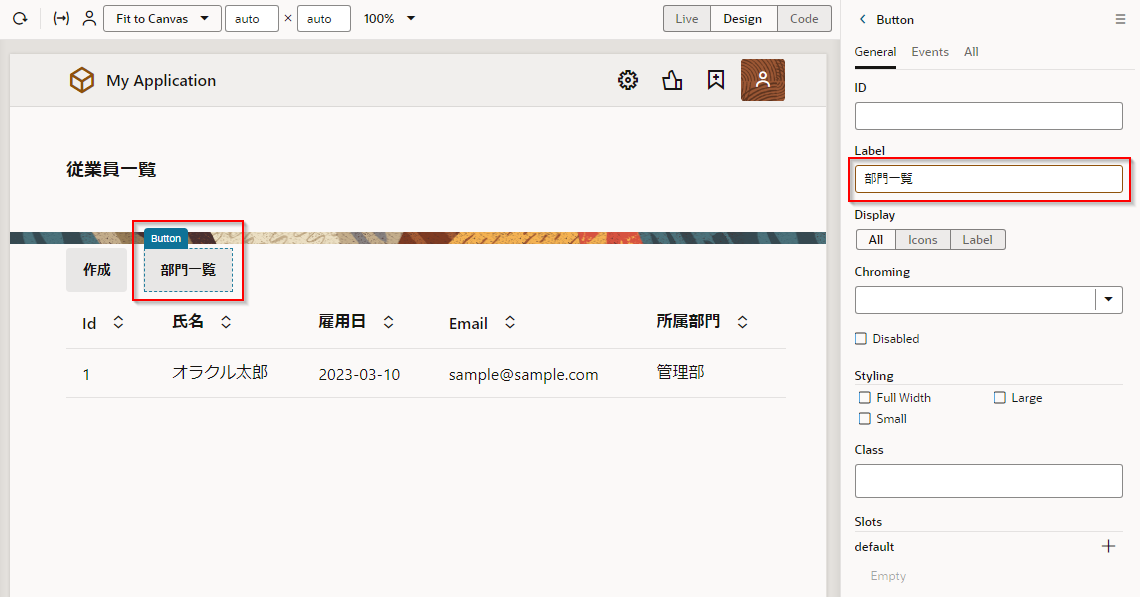Open the Fit to Canvas dropdown
Screen dimensions: 1140x597
click(162, 19)
